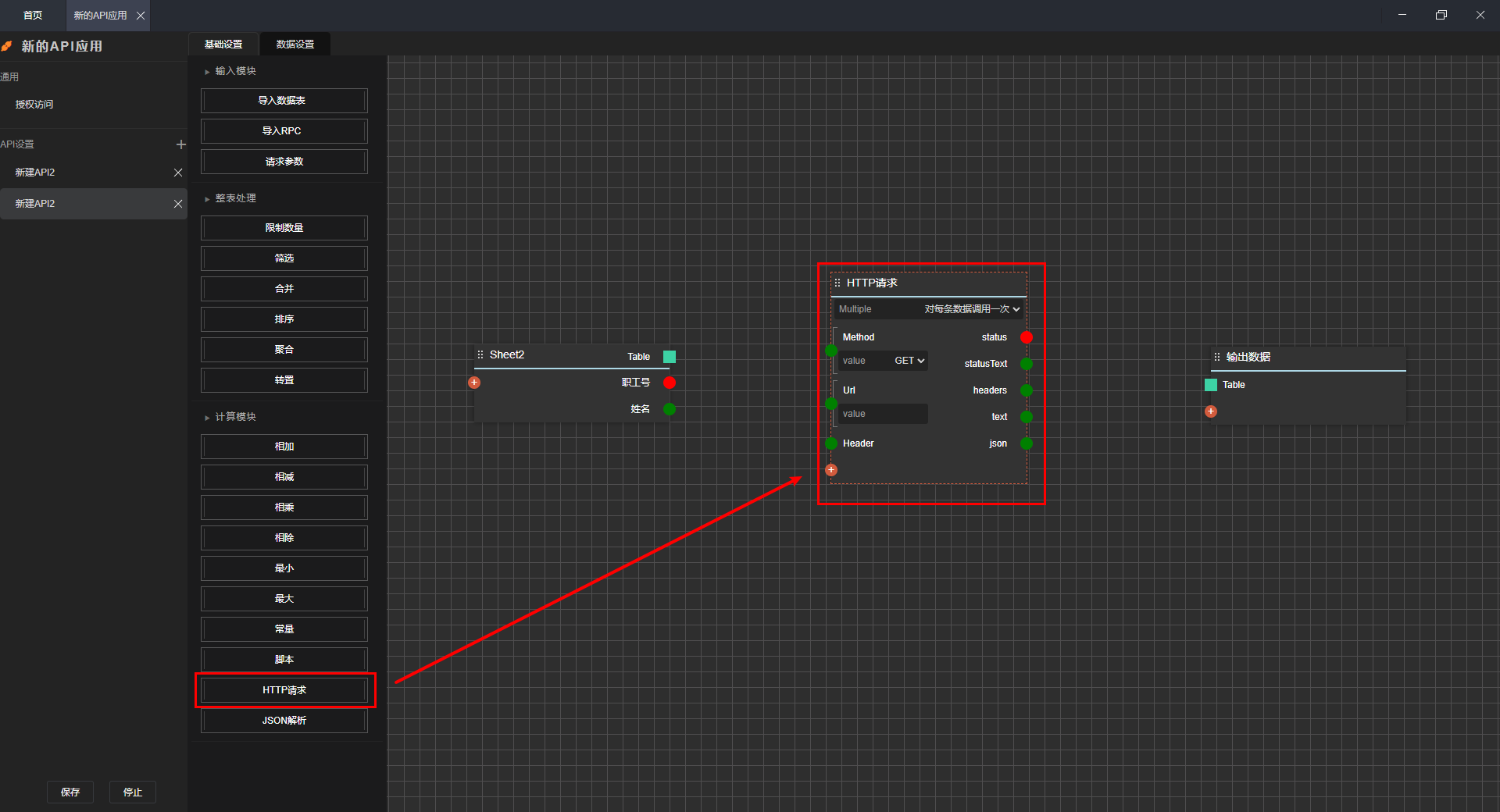Add a 排序 module

[284, 319]
